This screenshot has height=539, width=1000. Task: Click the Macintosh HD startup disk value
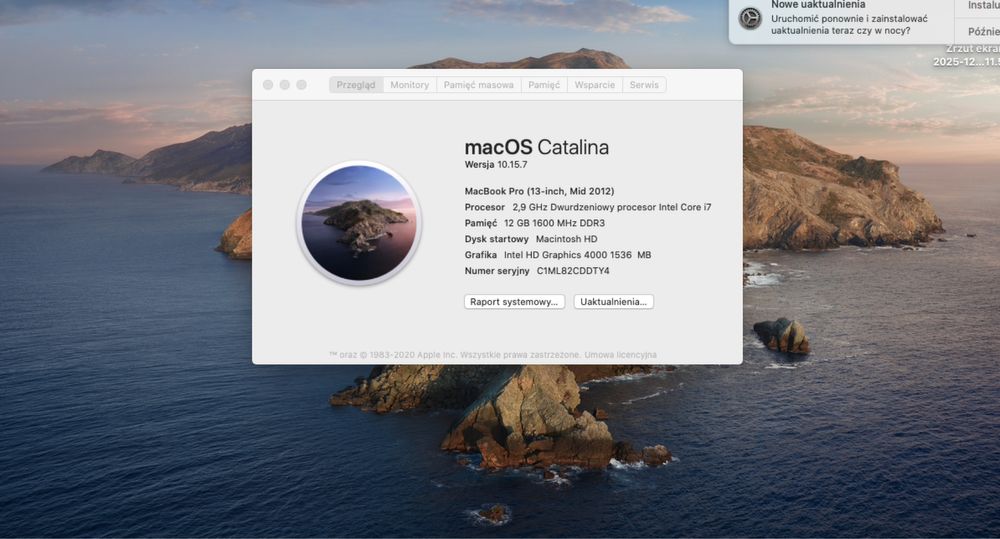pos(566,239)
